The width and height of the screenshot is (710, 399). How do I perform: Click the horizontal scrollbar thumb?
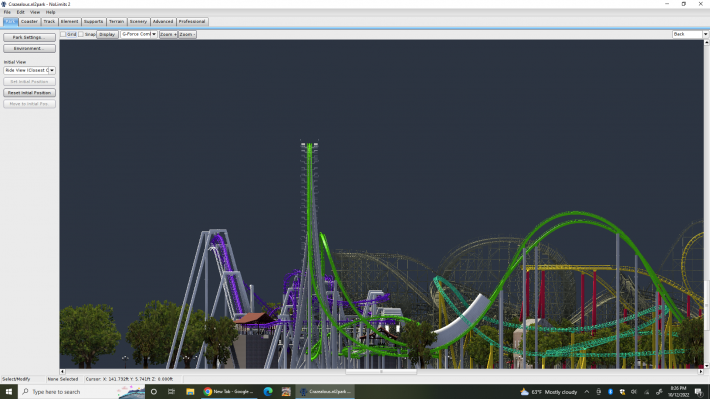[x=381, y=371]
